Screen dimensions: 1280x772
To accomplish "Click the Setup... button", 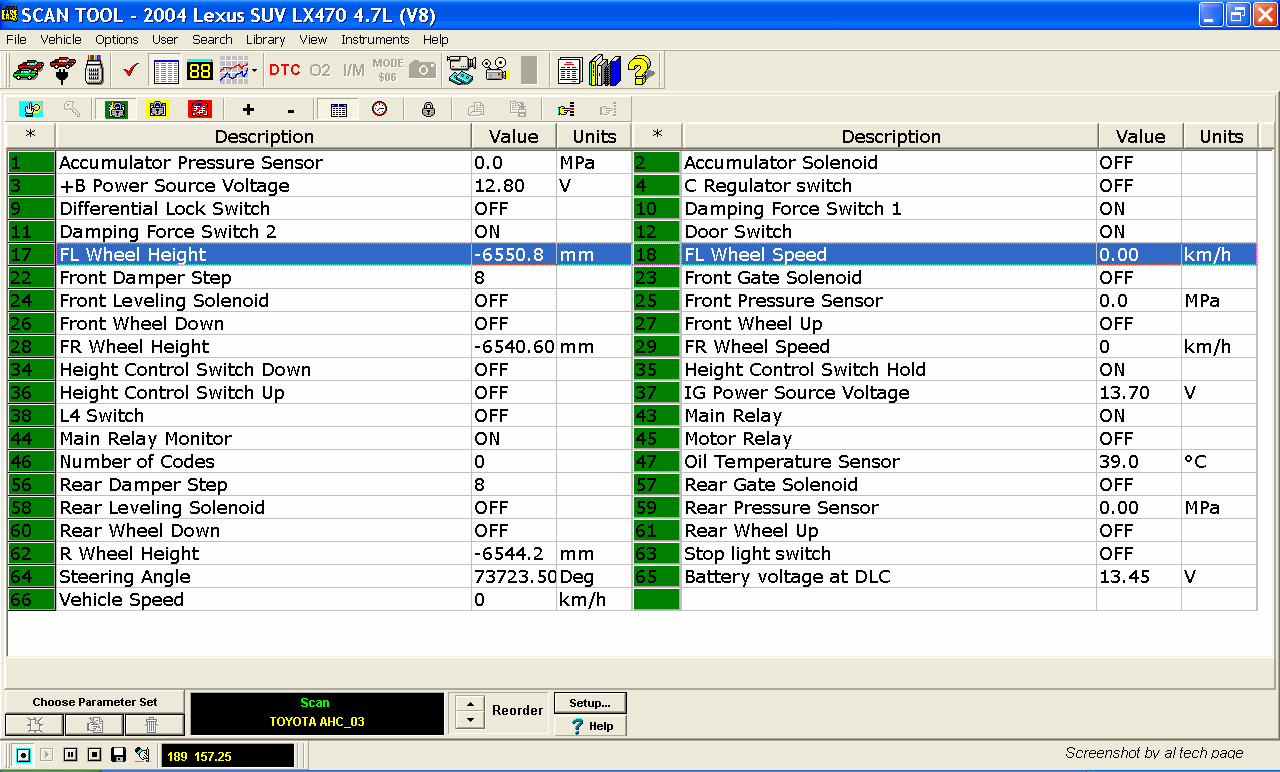I will [x=590, y=703].
